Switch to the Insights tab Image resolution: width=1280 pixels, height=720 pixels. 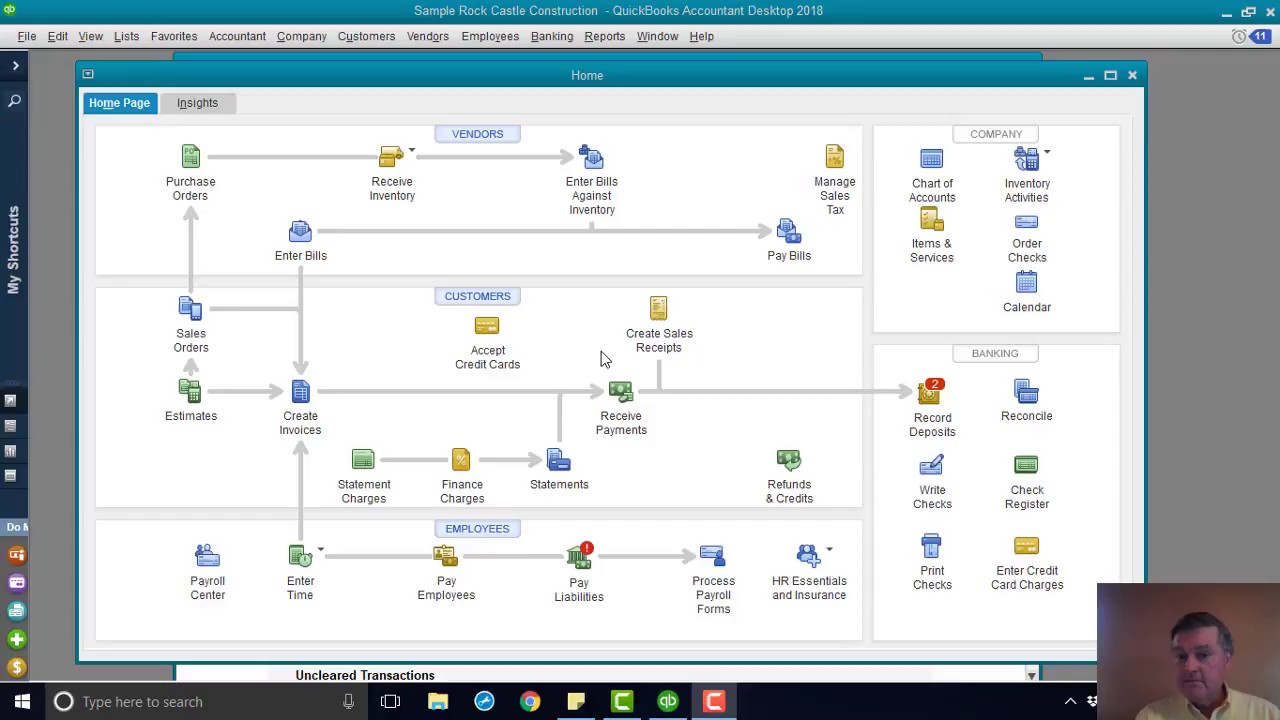pyautogui.click(x=197, y=103)
